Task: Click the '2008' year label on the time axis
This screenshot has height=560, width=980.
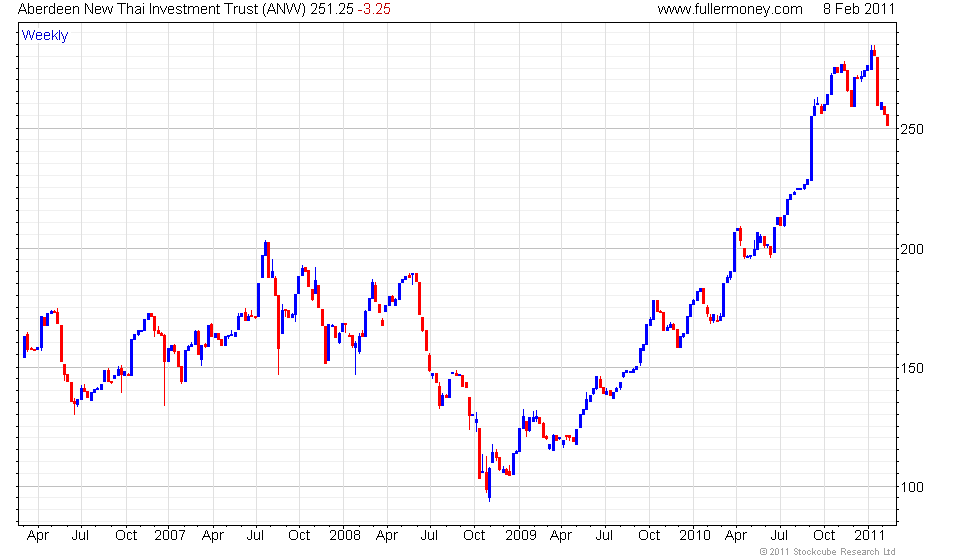Action: point(345,536)
